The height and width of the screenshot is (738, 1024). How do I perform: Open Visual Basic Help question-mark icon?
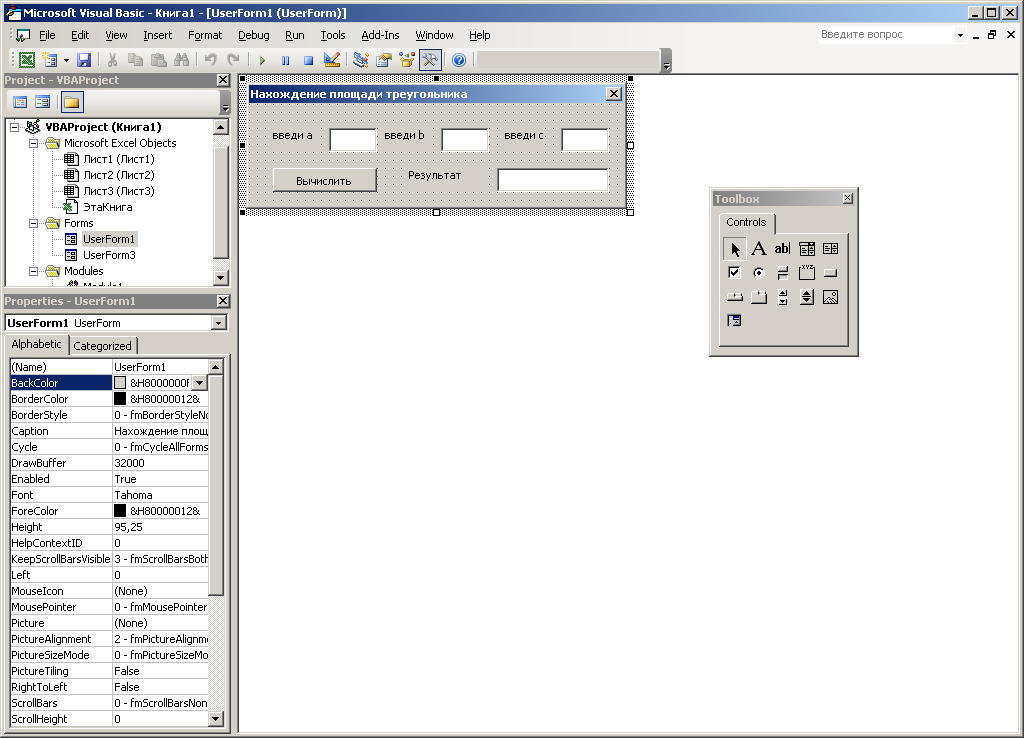(x=459, y=60)
